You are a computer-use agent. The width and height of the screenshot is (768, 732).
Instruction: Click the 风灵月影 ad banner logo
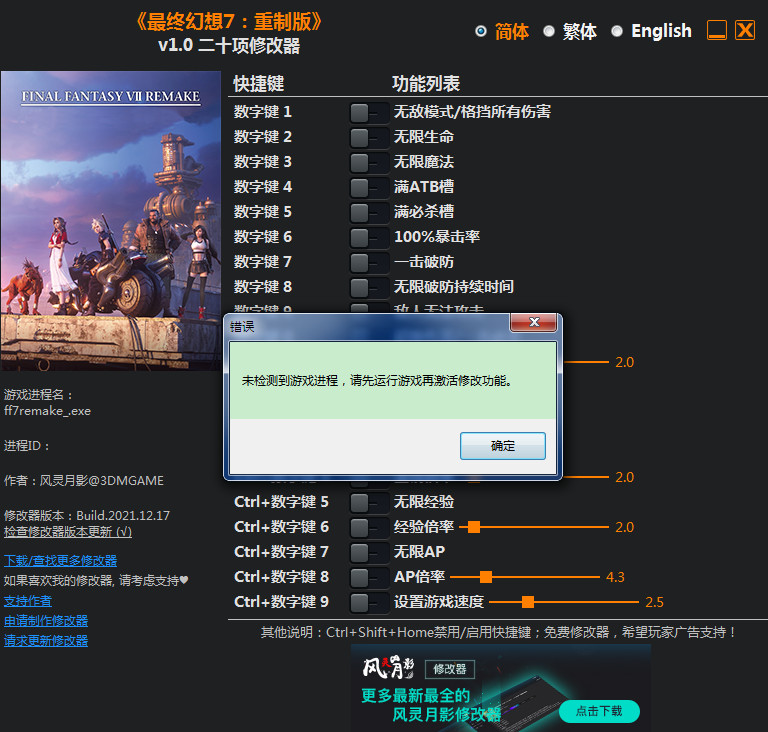click(x=388, y=667)
